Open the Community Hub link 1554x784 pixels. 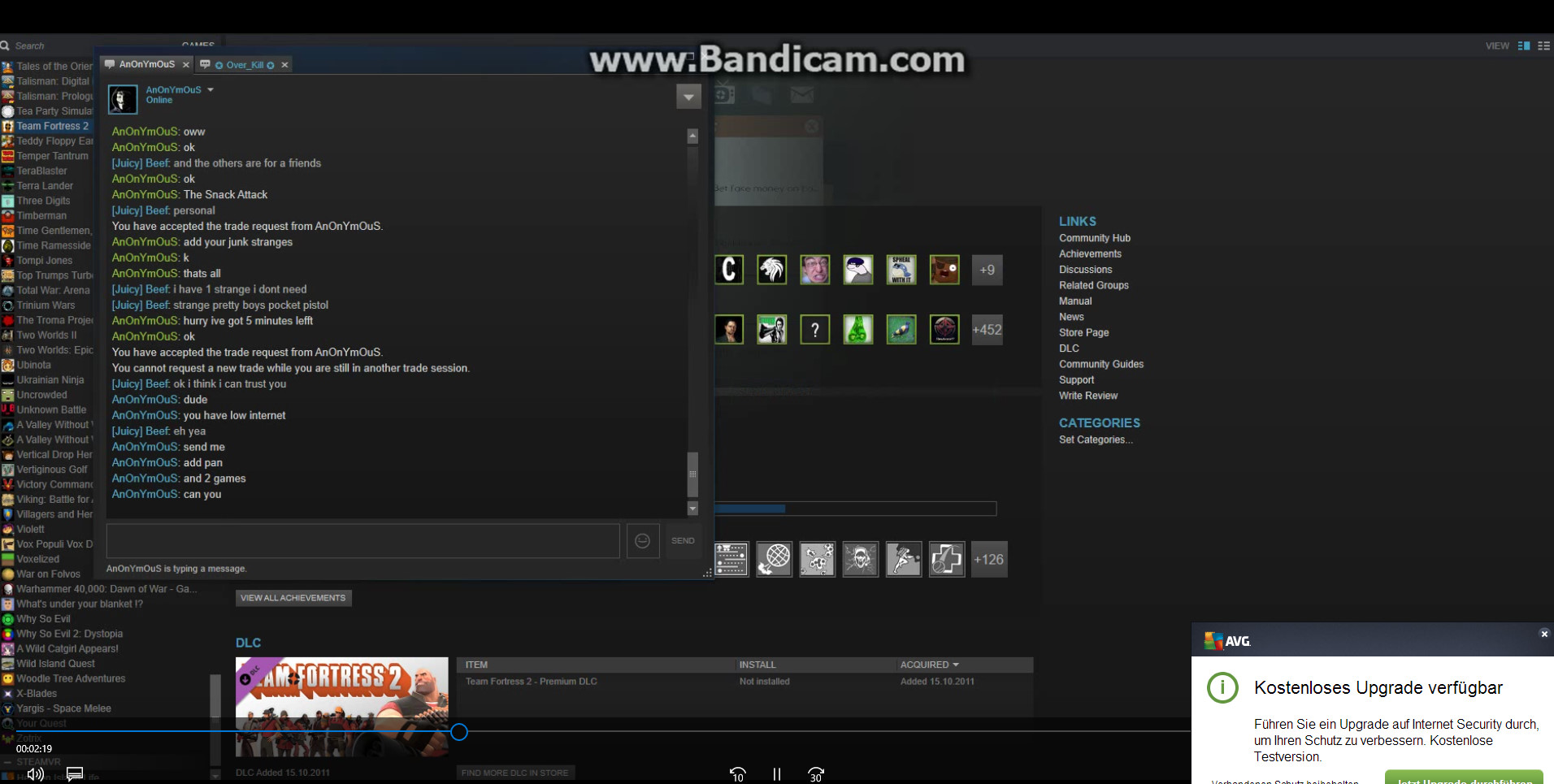click(1094, 238)
